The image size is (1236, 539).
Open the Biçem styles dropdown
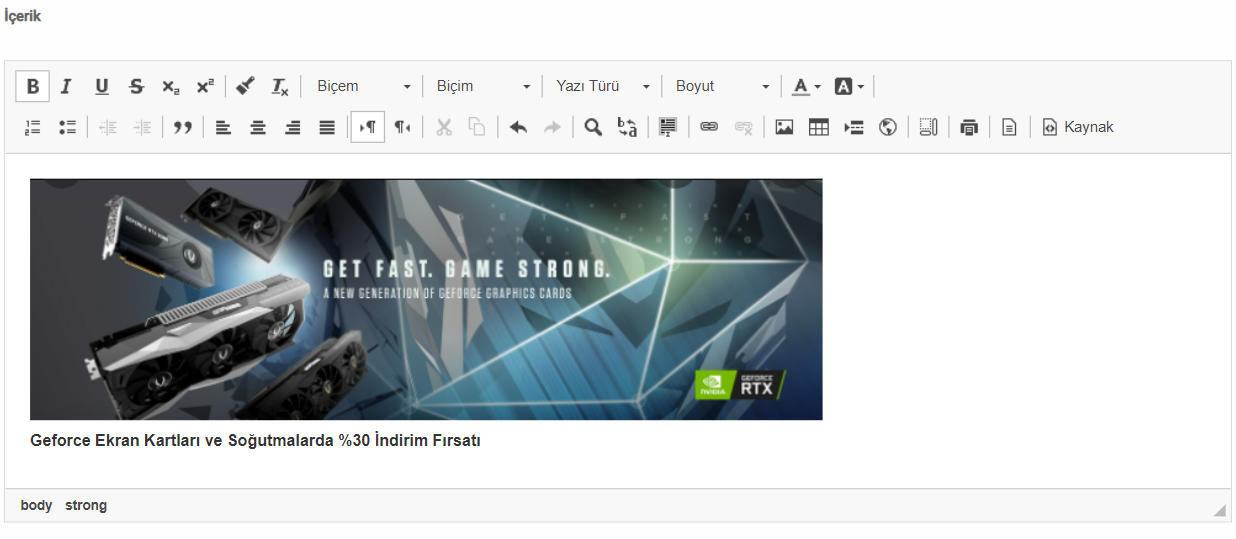pyautogui.click(x=363, y=86)
